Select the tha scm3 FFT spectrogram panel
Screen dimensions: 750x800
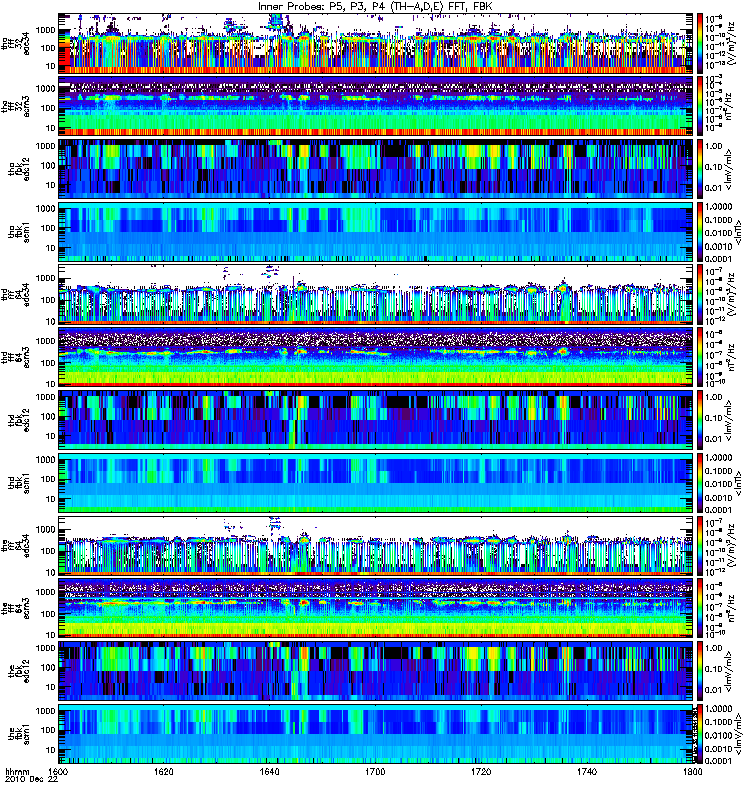(x=376, y=107)
